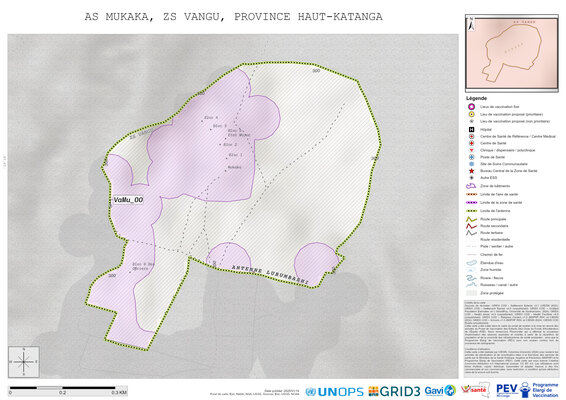Click the Bloc 3 Cité Mukaka label

pos(239,132)
